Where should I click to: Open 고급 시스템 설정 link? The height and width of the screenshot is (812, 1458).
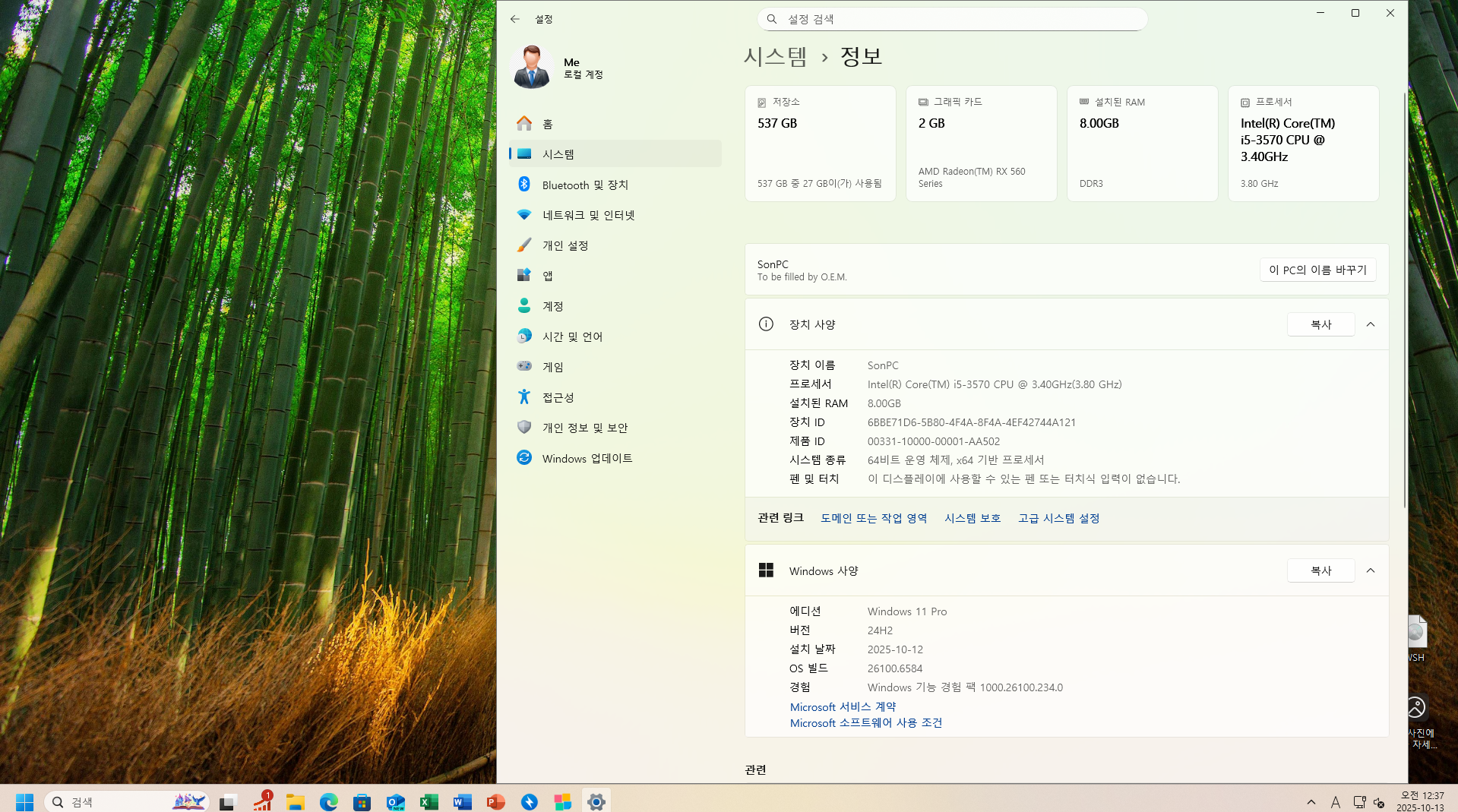(1058, 518)
